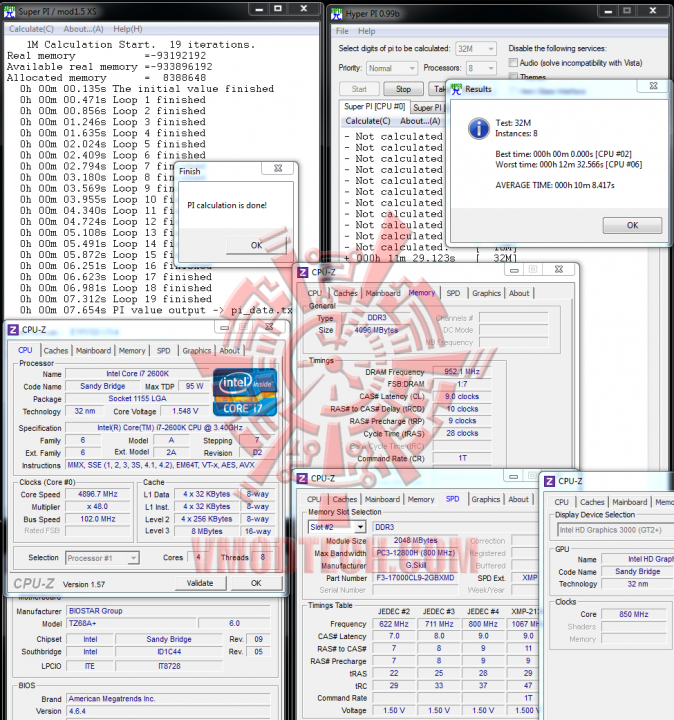Minimize the CPU-Z Memory window

point(514,270)
